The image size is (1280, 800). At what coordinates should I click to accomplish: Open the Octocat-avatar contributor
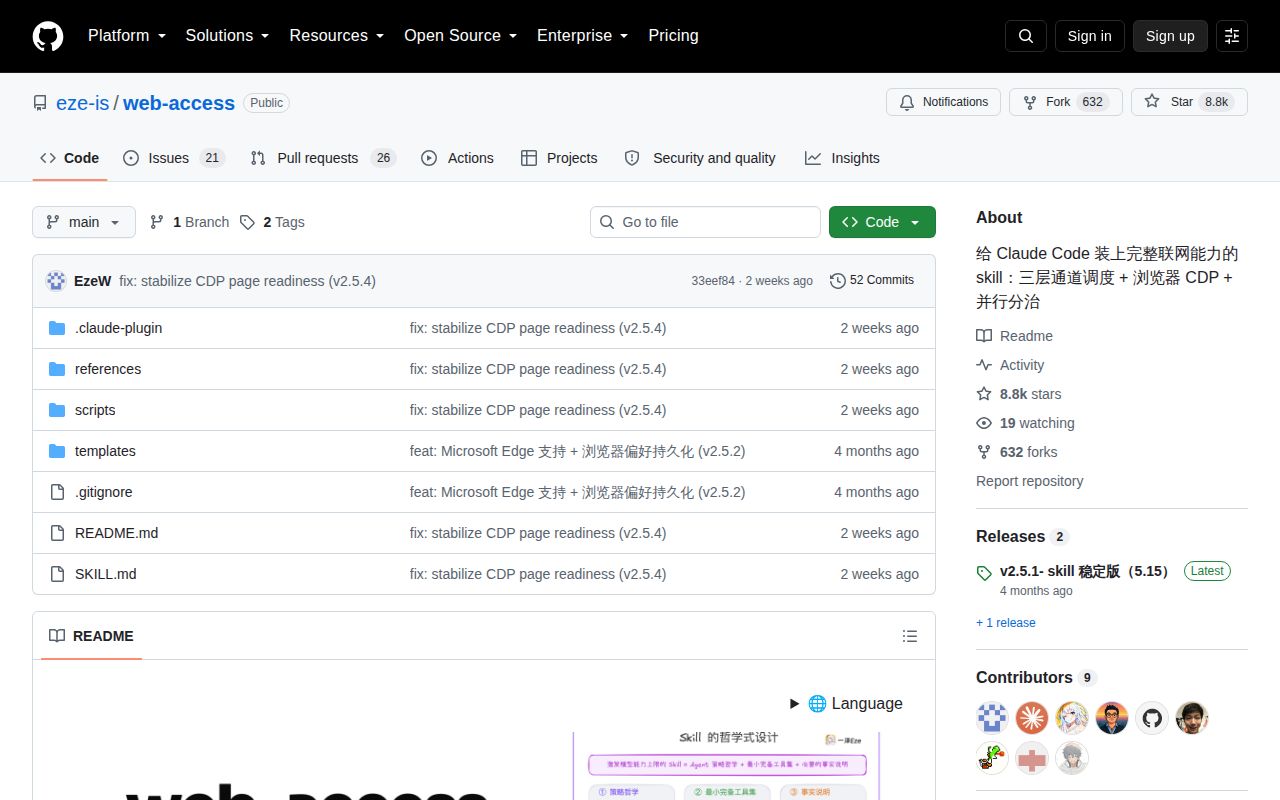[1152, 718]
